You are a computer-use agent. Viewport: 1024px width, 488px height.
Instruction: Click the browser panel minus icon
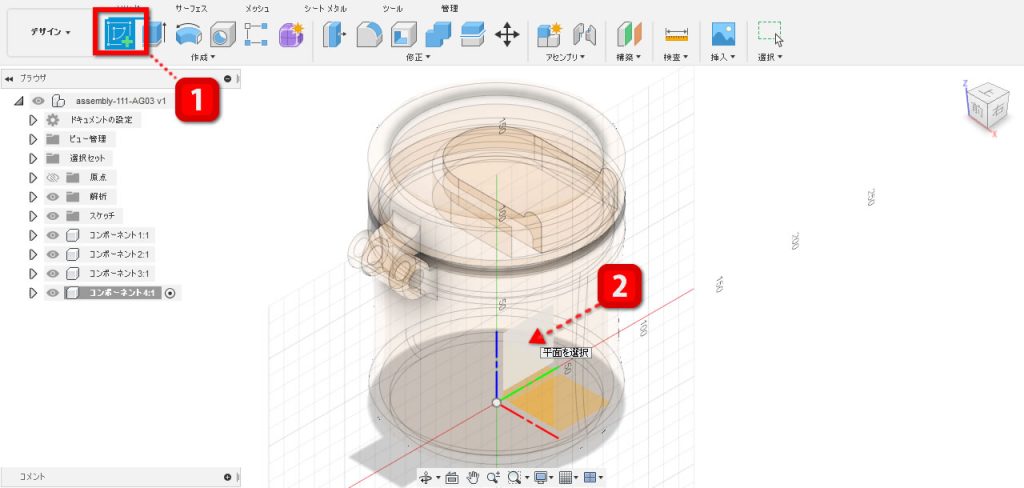(227, 78)
